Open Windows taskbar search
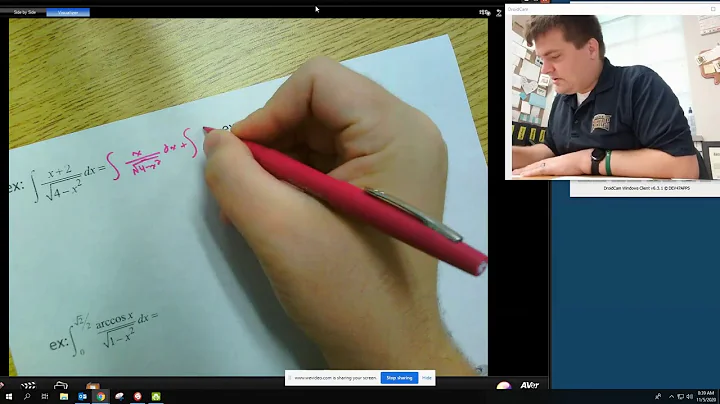Viewport: 720px width, 404px height. click(27, 397)
